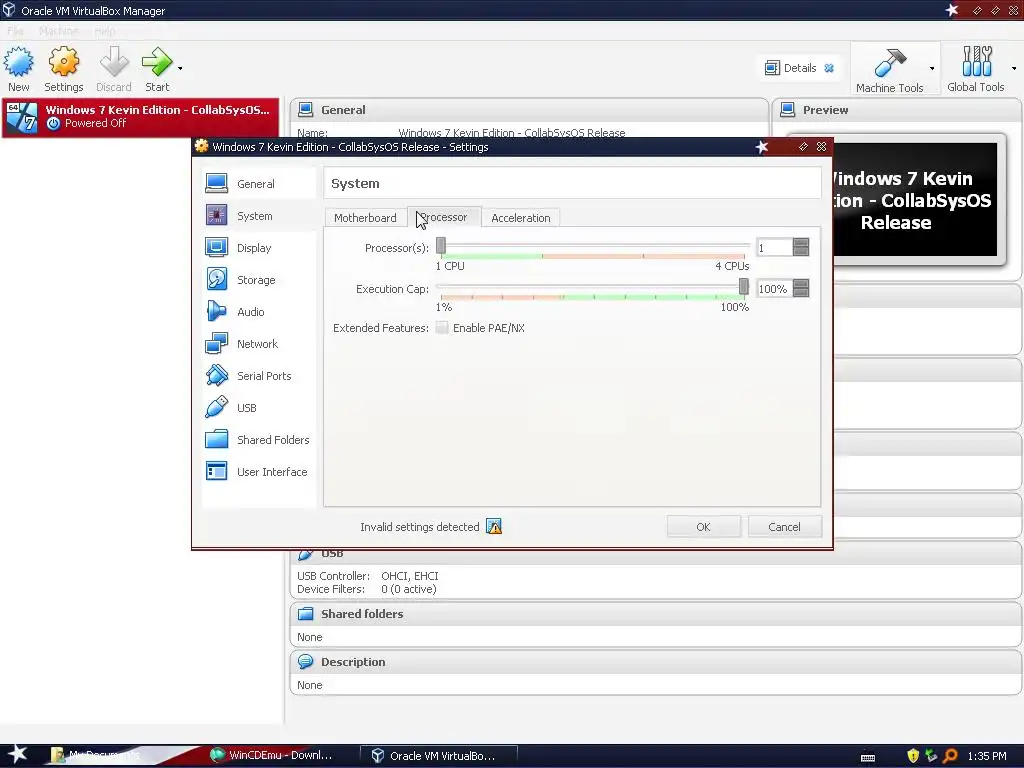Open the USB settings category

259,408
